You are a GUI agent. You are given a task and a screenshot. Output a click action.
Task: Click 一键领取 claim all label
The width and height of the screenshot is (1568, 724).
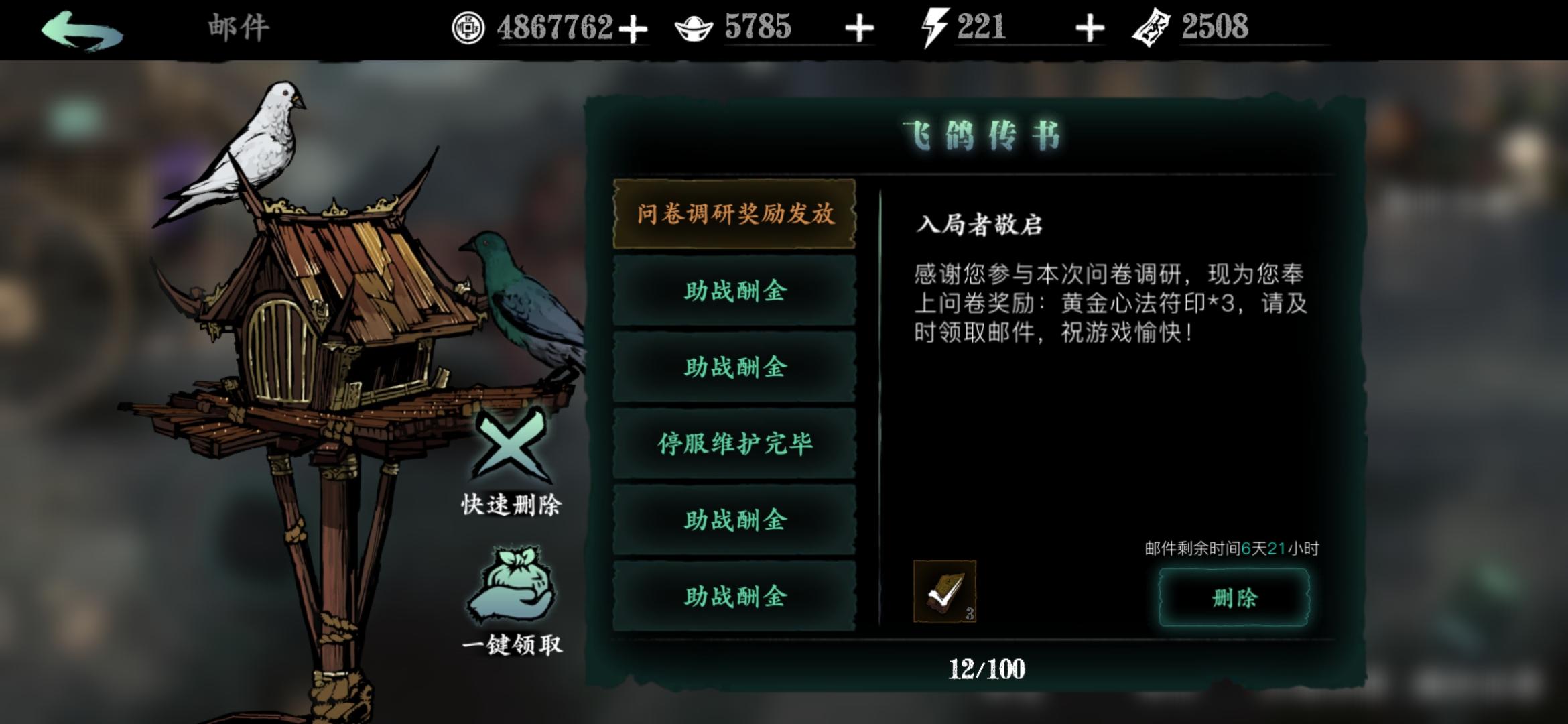[512, 645]
